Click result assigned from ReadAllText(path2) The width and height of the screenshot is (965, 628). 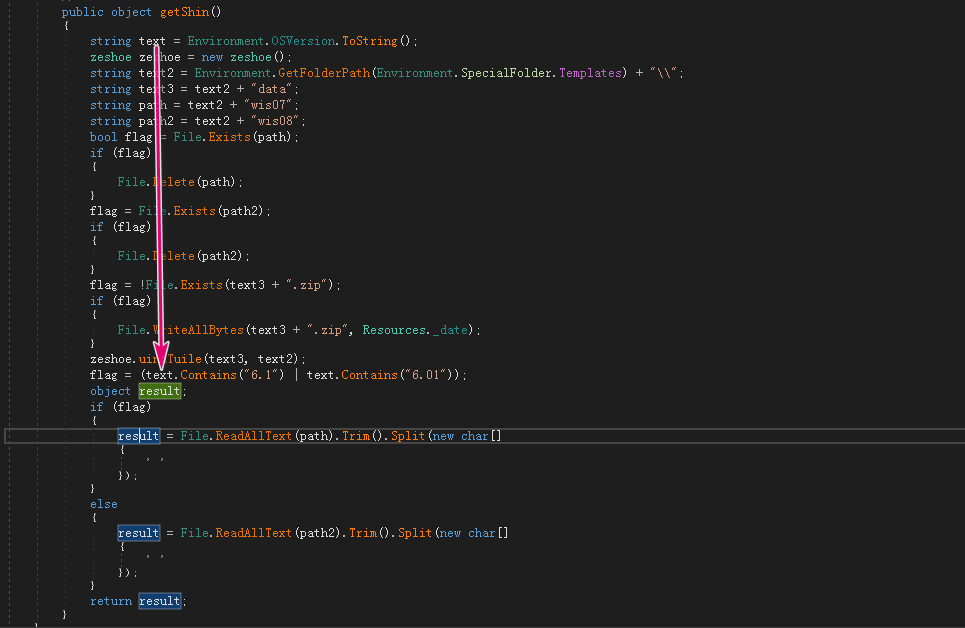[138, 533]
